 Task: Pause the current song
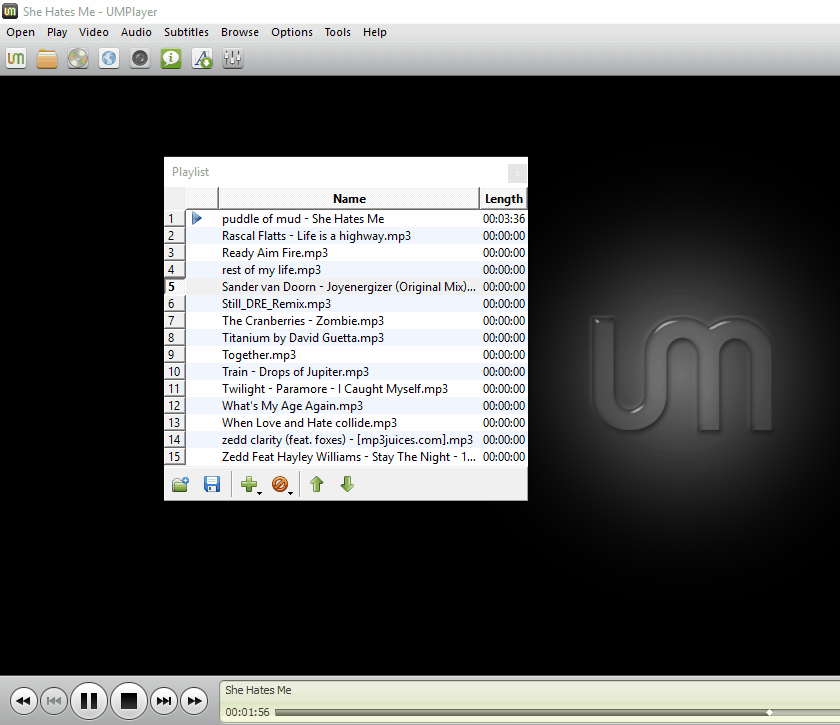pyautogui.click(x=89, y=700)
